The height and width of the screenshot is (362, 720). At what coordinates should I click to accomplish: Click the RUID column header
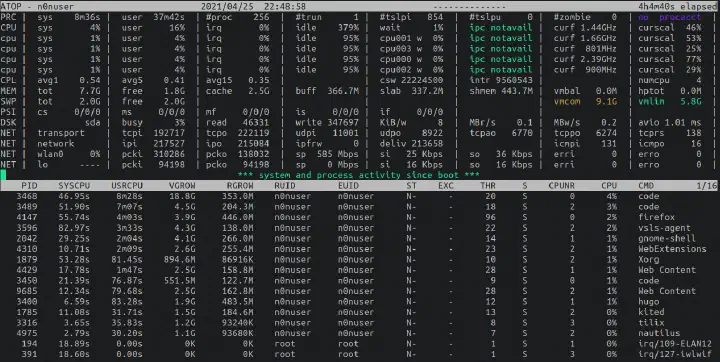[x=285, y=186]
